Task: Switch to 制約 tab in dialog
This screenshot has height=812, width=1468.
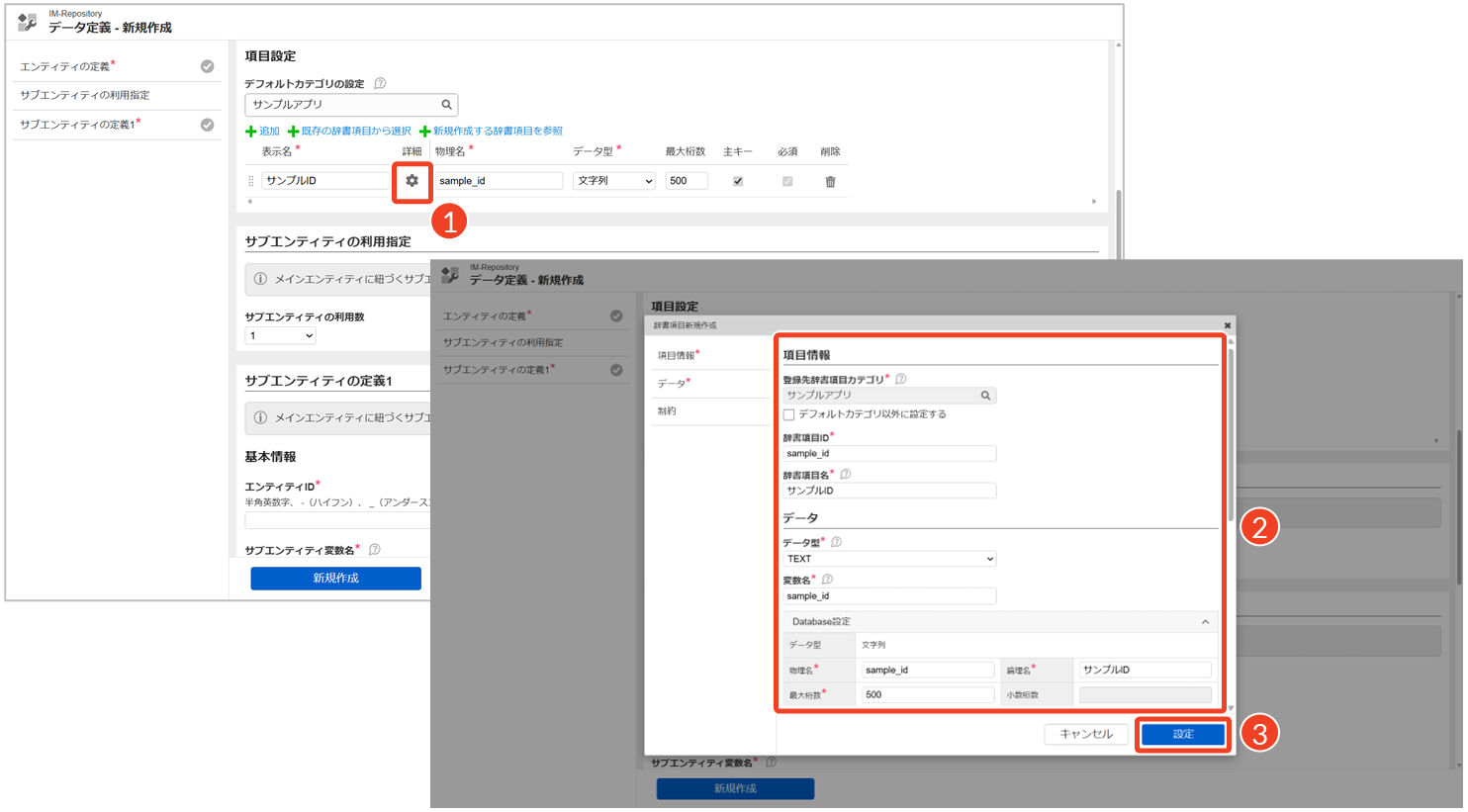Action: click(x=667, y=411)
